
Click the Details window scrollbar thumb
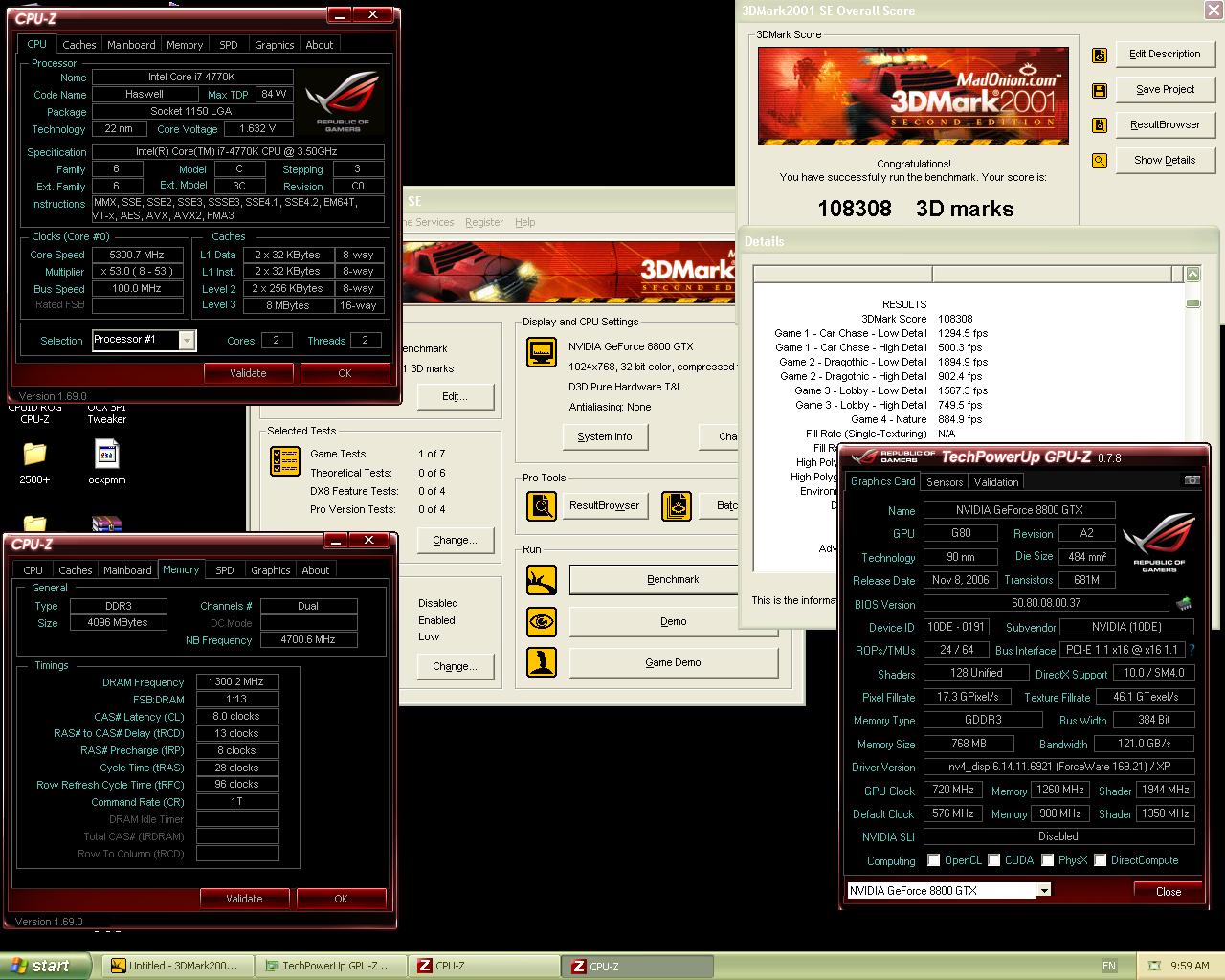pos(1192,303)
